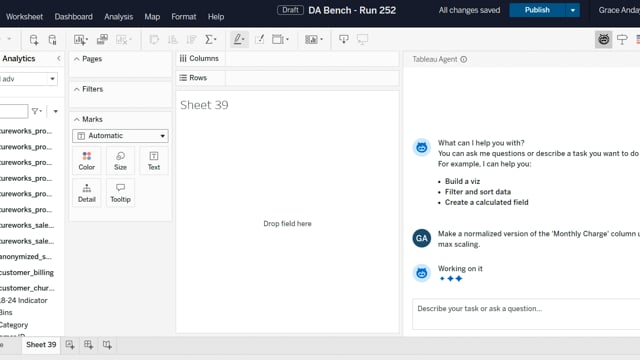Collapse the Analytics side pane
640x360 pixels.
click(59, 59)
